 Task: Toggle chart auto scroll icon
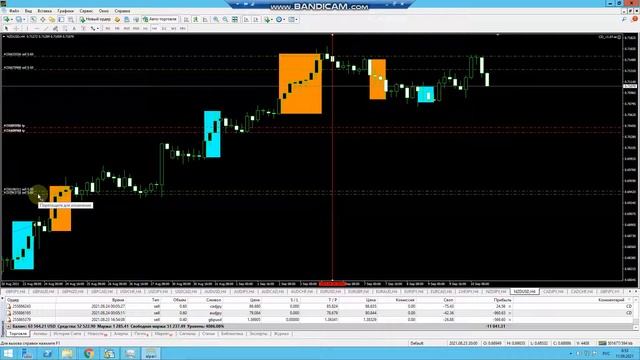coord(246,19)
